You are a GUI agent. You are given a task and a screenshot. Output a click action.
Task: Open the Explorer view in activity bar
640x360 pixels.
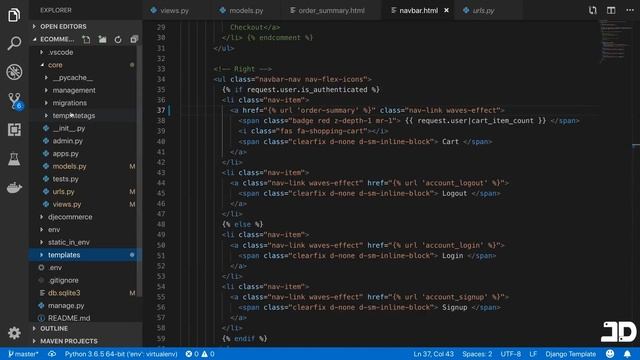click(14, 15)
